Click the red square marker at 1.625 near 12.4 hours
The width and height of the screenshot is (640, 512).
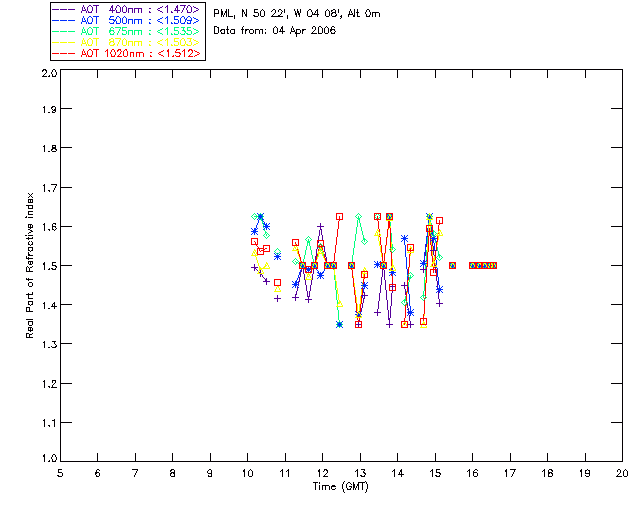pos(339,216)
